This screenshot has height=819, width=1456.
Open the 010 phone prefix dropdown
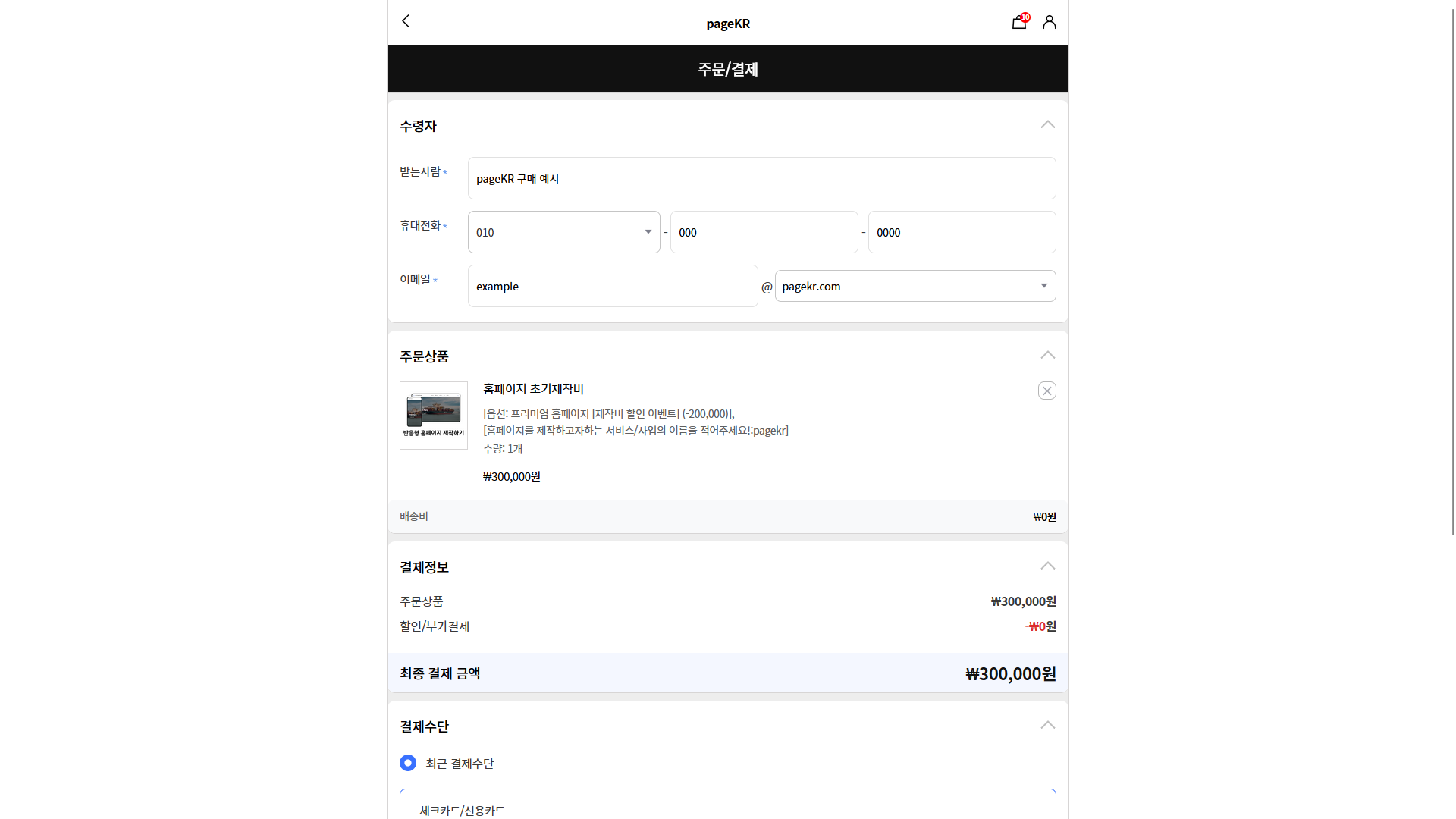[563, 232]
